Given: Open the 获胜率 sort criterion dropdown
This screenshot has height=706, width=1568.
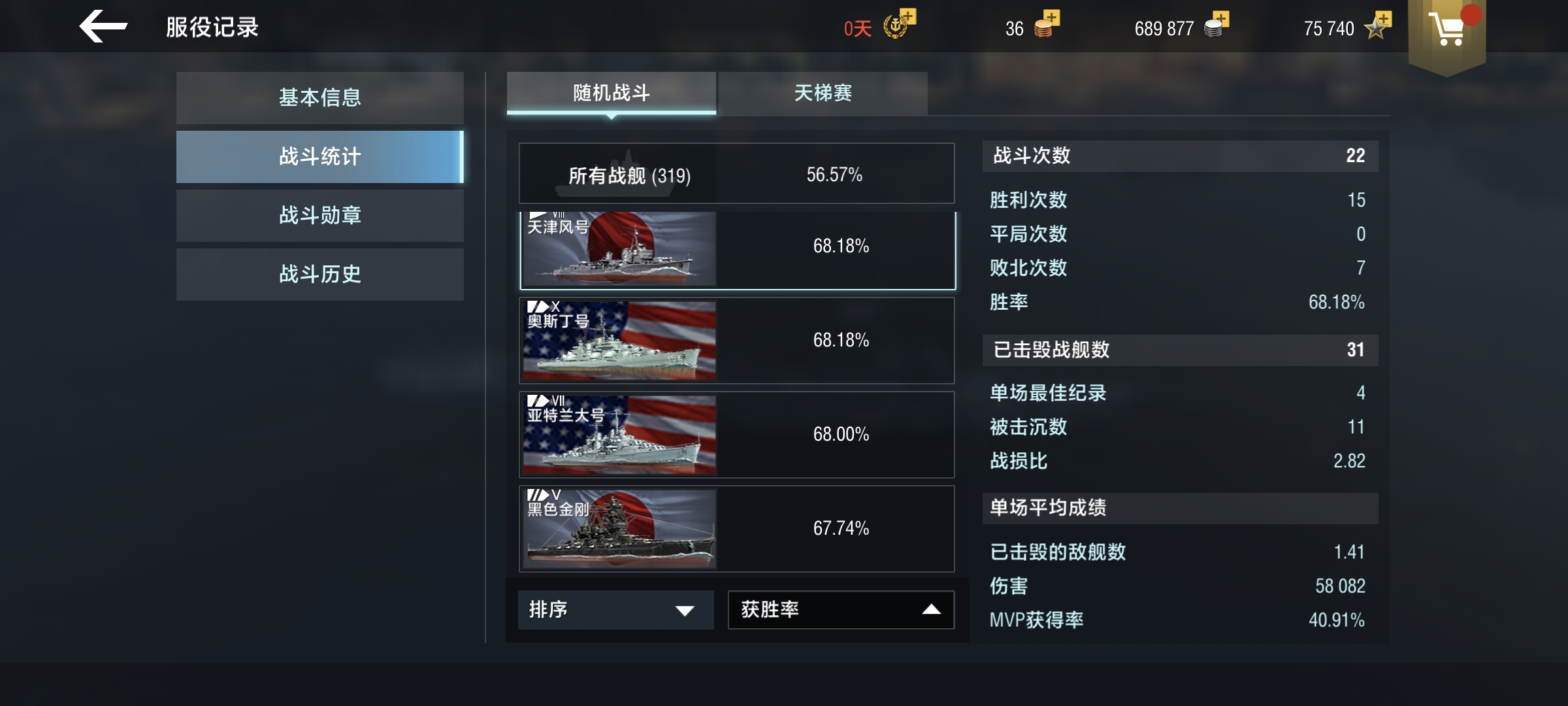Looking at the screenshot, I should (841, 610).
